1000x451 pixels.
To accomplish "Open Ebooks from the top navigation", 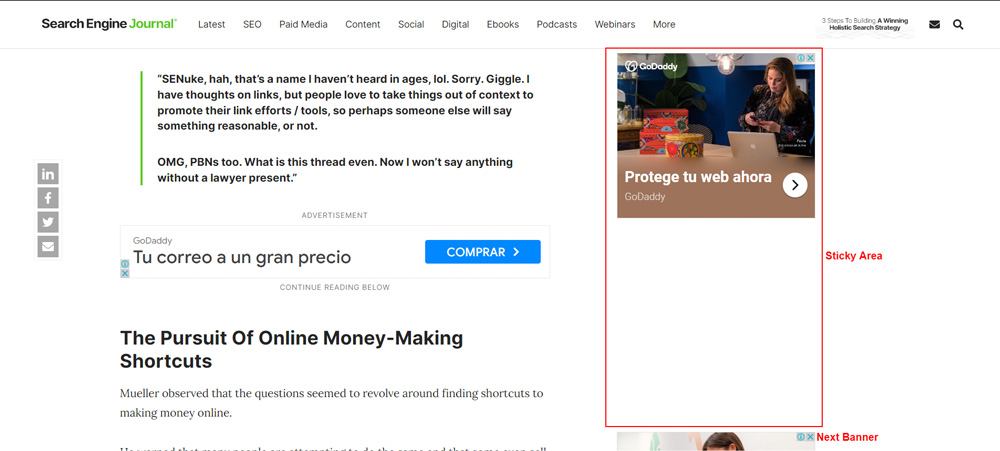I will tap(503, 24).
